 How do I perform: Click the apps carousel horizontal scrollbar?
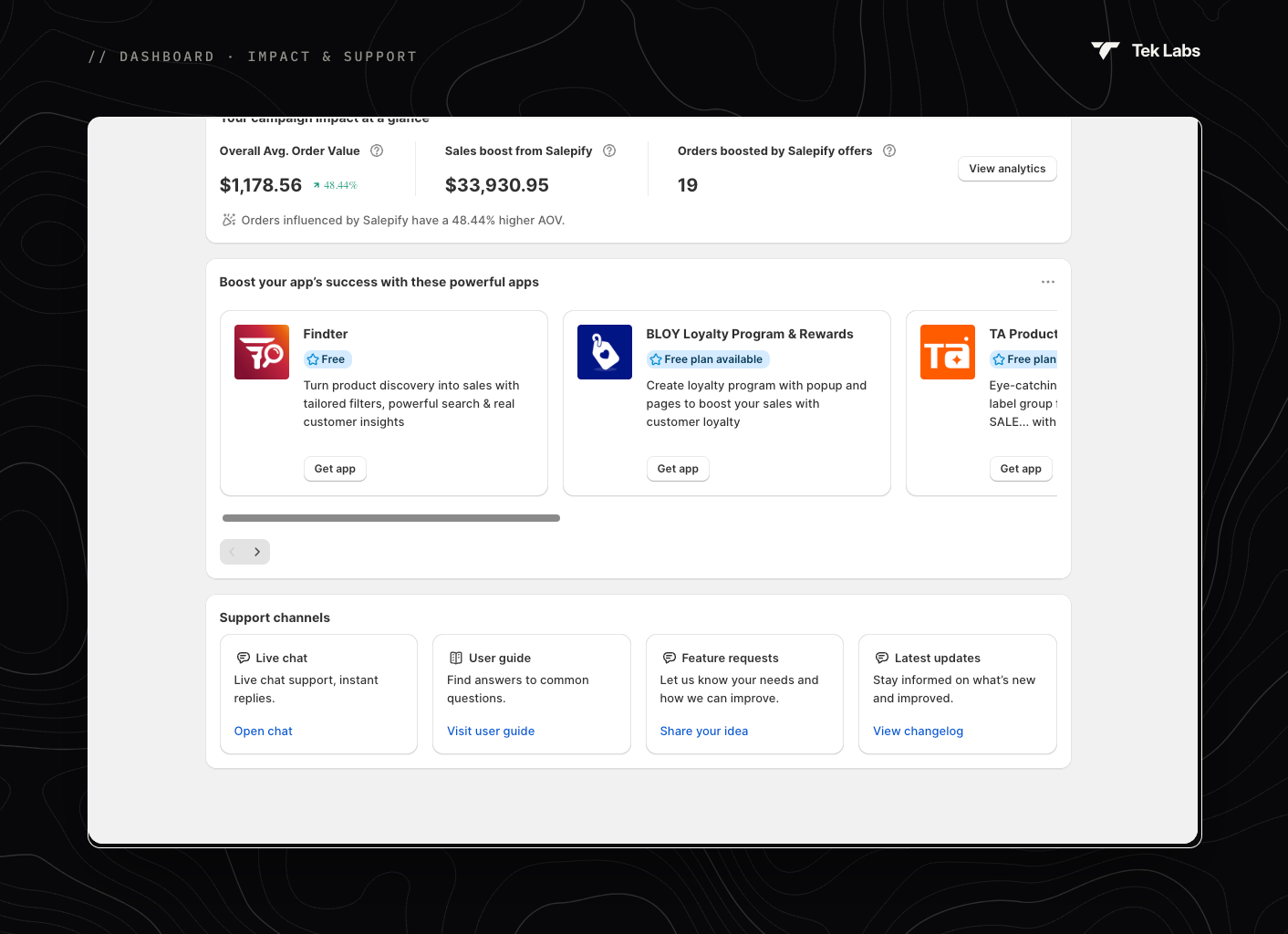pos(391,518)
